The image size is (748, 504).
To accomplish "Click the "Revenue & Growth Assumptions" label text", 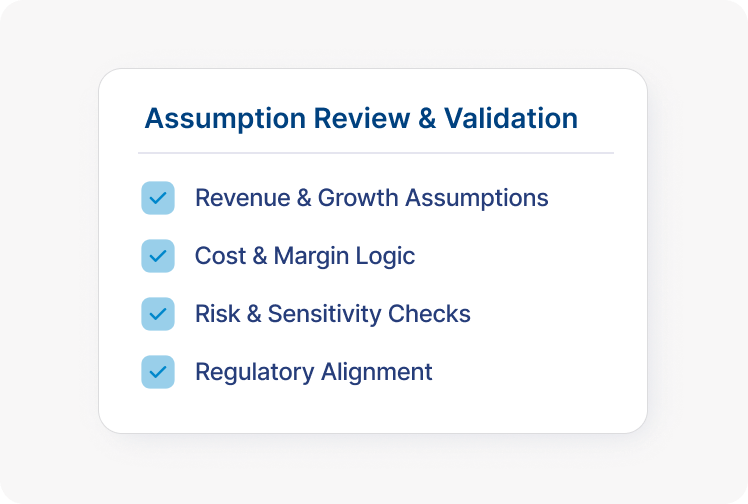I will coord(371,198).
